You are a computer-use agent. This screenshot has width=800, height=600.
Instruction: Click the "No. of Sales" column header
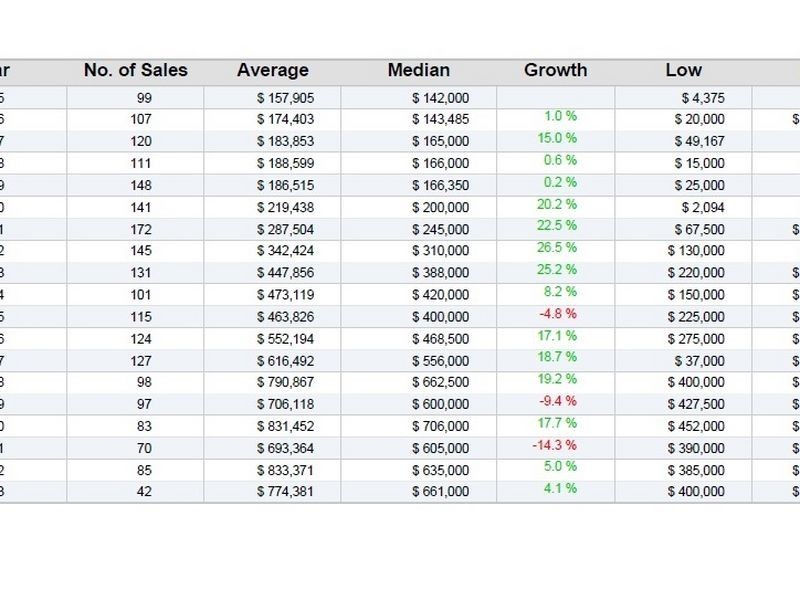(x=135, y=71)
